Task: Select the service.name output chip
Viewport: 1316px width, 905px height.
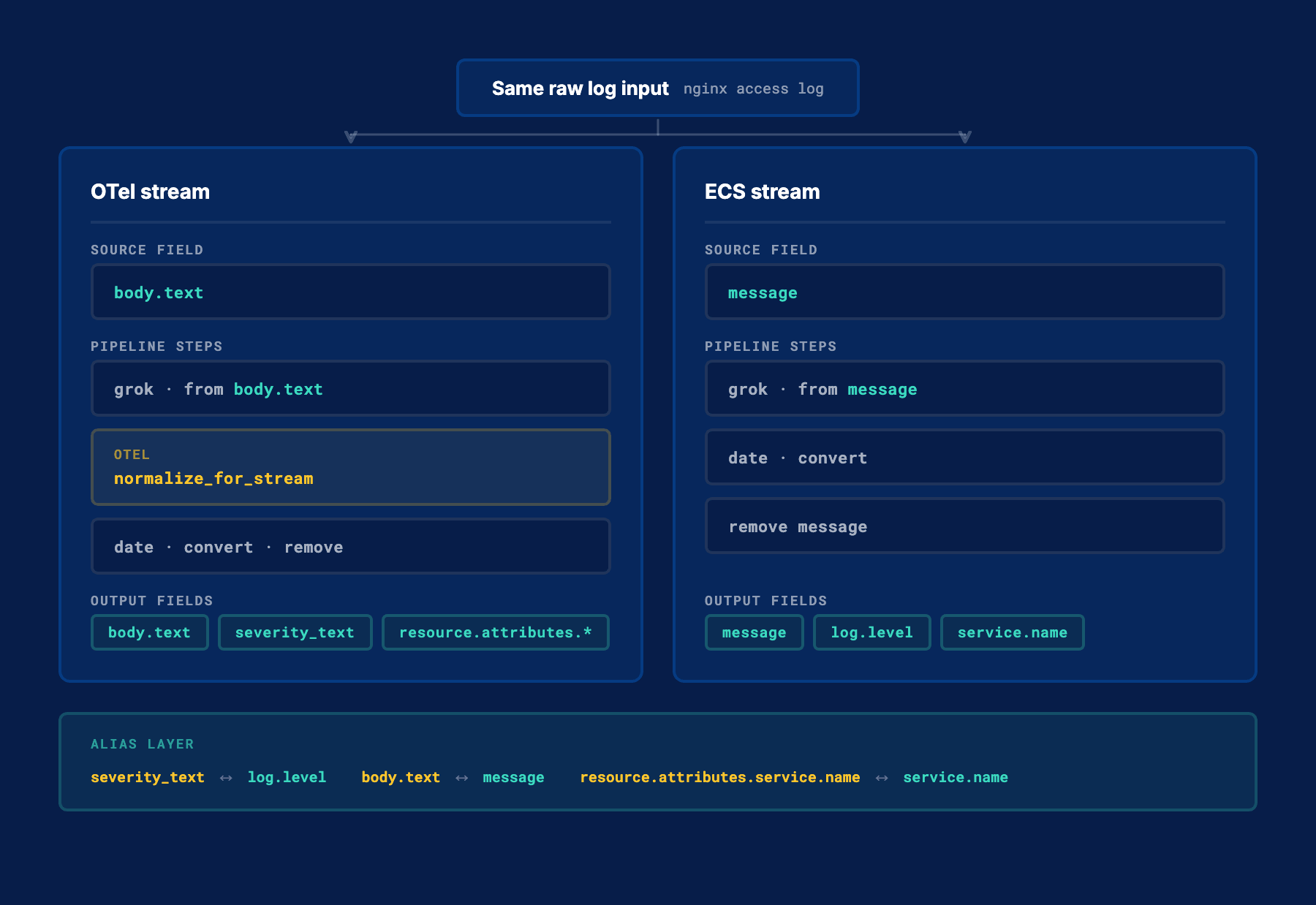Action: [1012, 632]
